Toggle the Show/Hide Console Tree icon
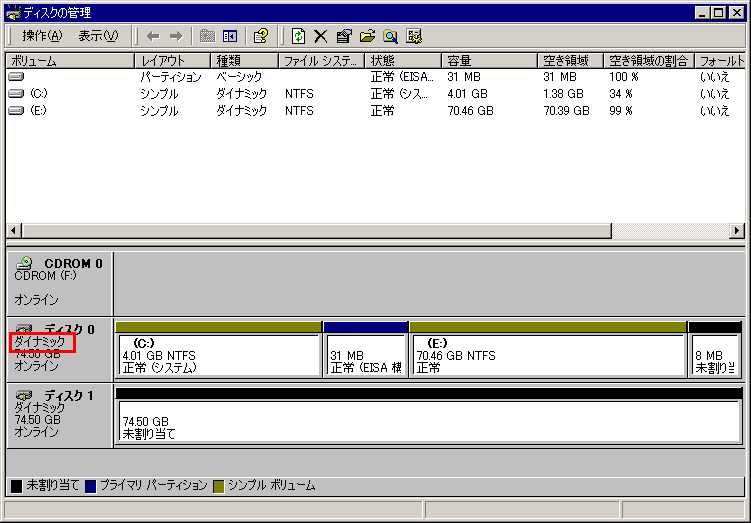751x523 pixels. [x=230, y=36]
